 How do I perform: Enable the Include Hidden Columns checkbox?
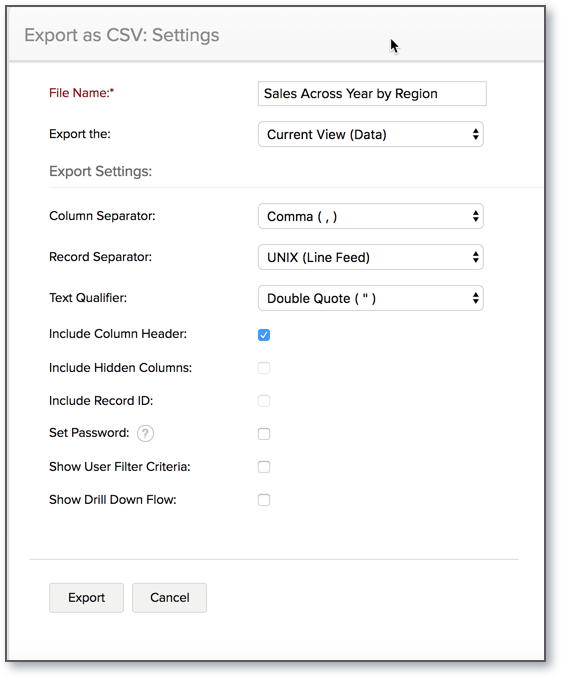264,368
